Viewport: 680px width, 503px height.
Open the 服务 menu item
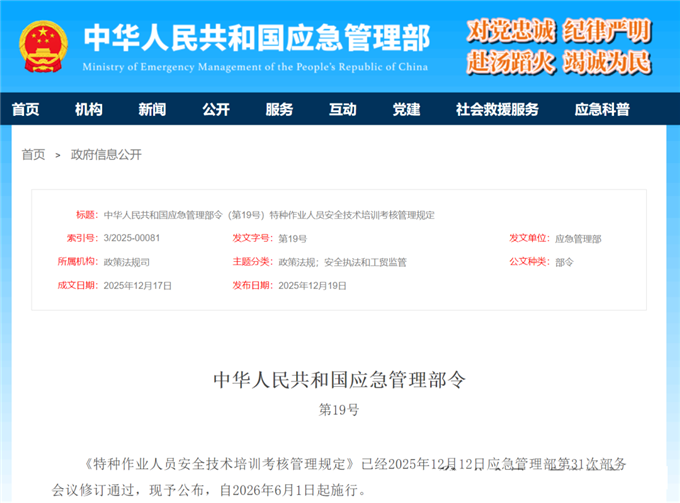[x=279, y=110]
